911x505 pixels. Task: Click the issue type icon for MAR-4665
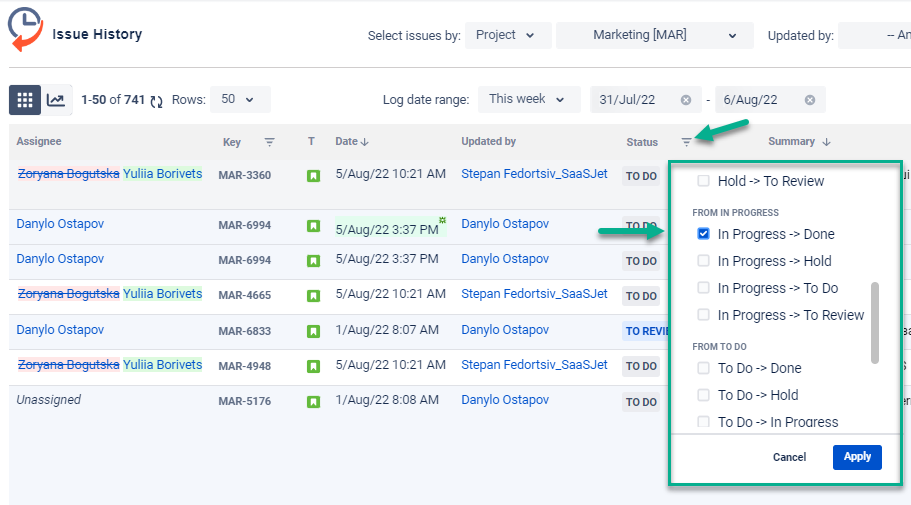click(x=313, y=296)
